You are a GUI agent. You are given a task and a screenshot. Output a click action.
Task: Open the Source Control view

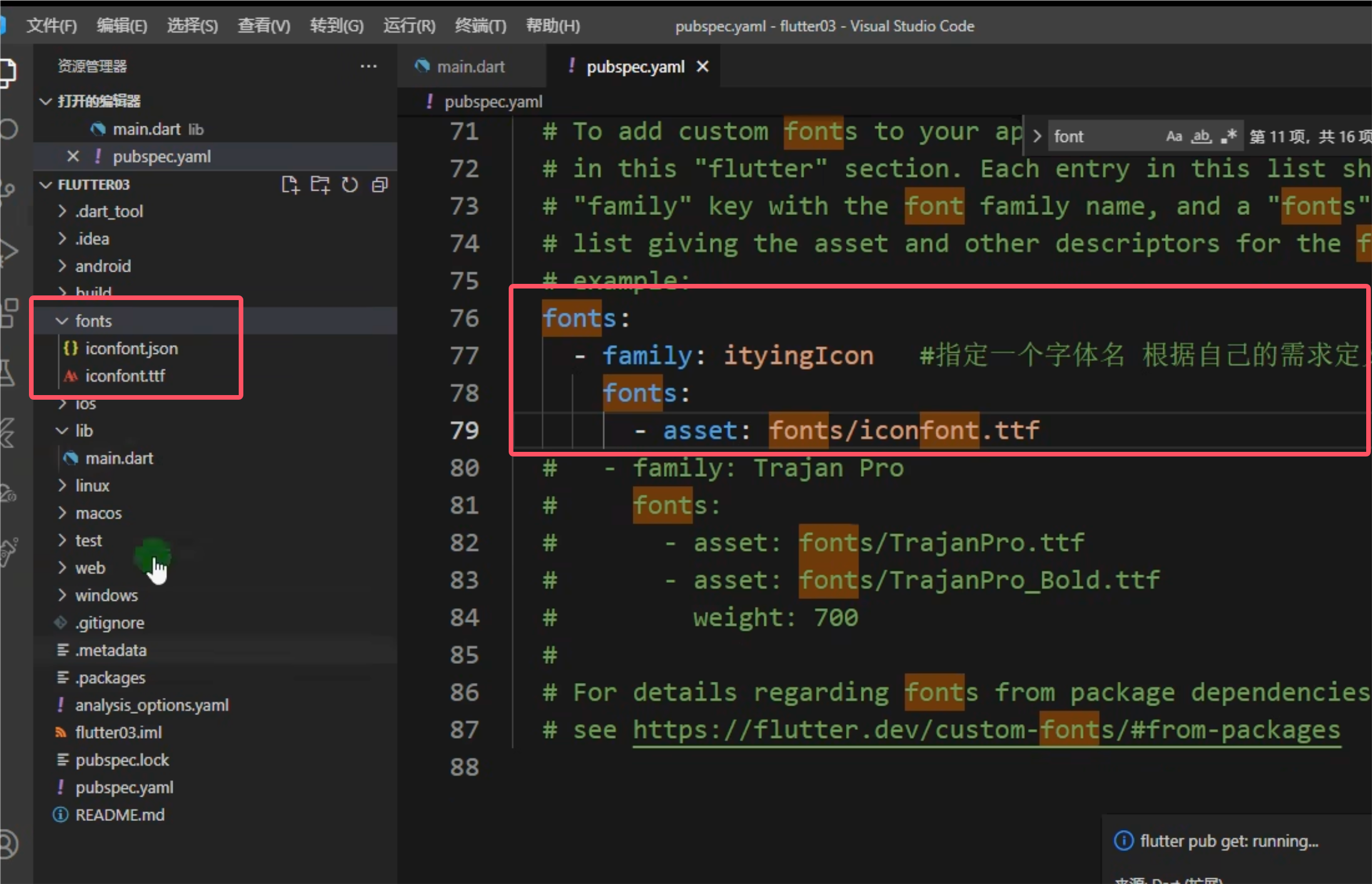(x=7, y=189)
